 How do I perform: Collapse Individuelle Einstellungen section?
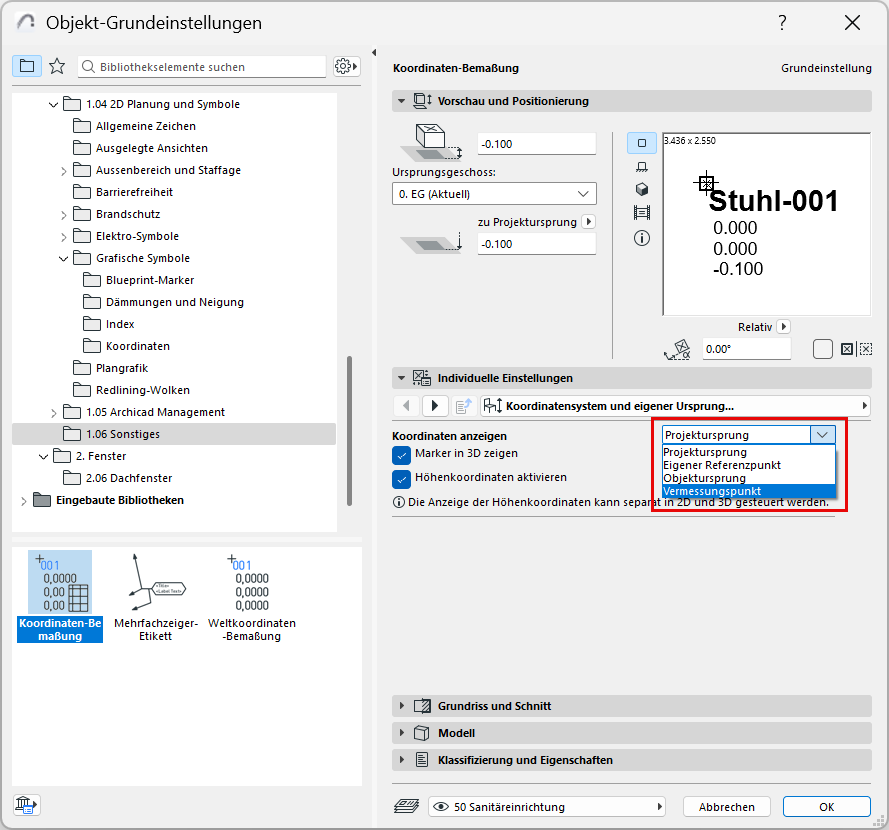pyautogui.click(x=401, y=378)
